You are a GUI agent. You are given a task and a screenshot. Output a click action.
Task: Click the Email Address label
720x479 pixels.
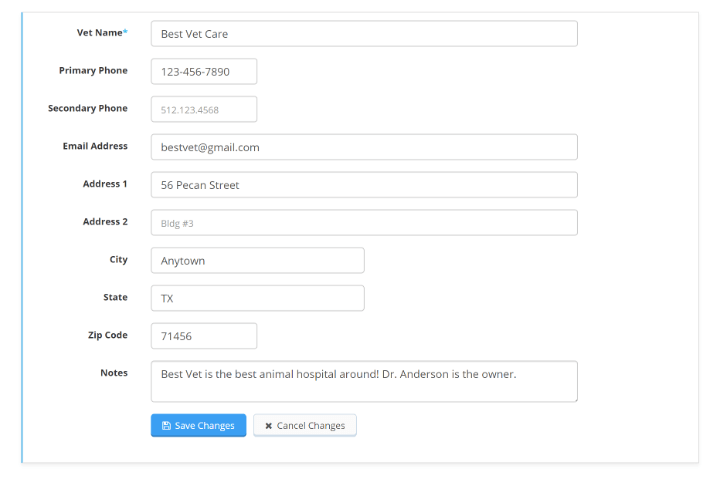point(95,146)
